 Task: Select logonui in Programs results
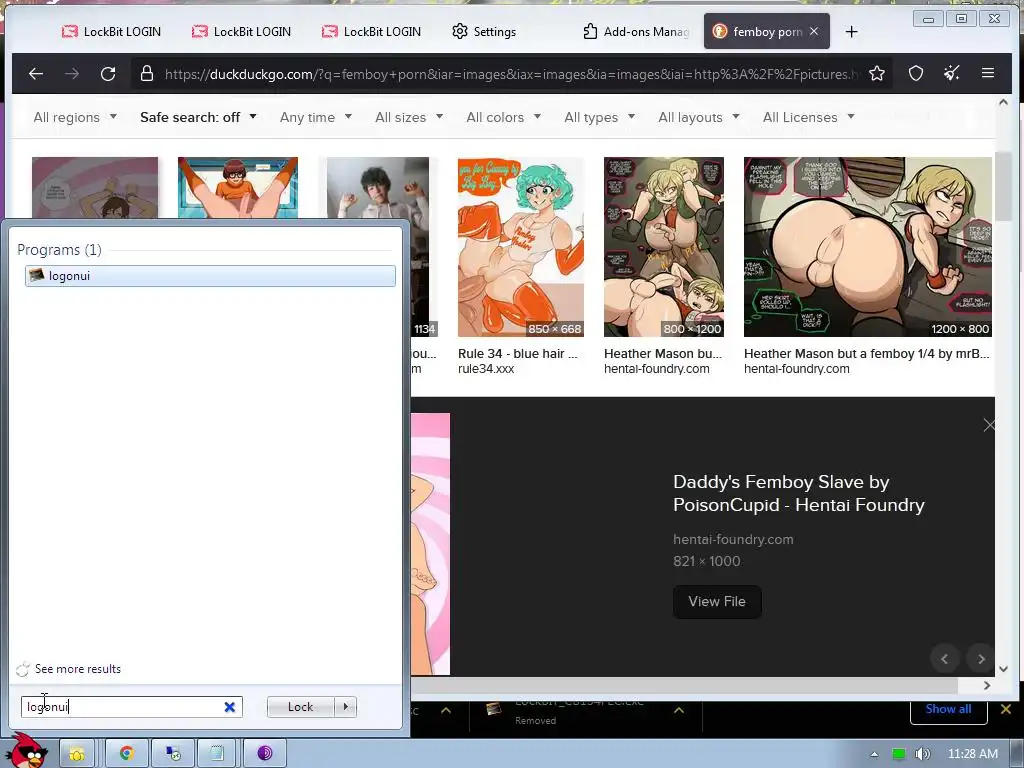[x=210, y=276]
